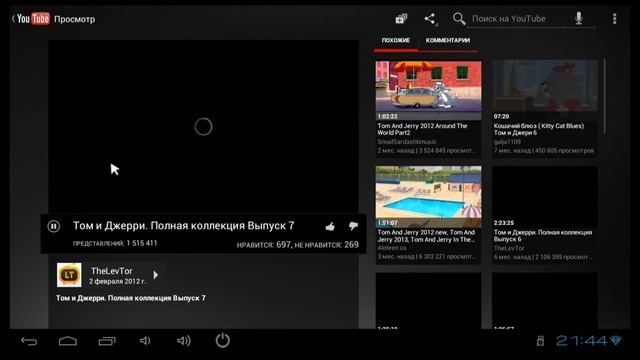Click the view count 1 515 411
The width and height of the screenshot is (640, 360).
(x=142, y=243)
